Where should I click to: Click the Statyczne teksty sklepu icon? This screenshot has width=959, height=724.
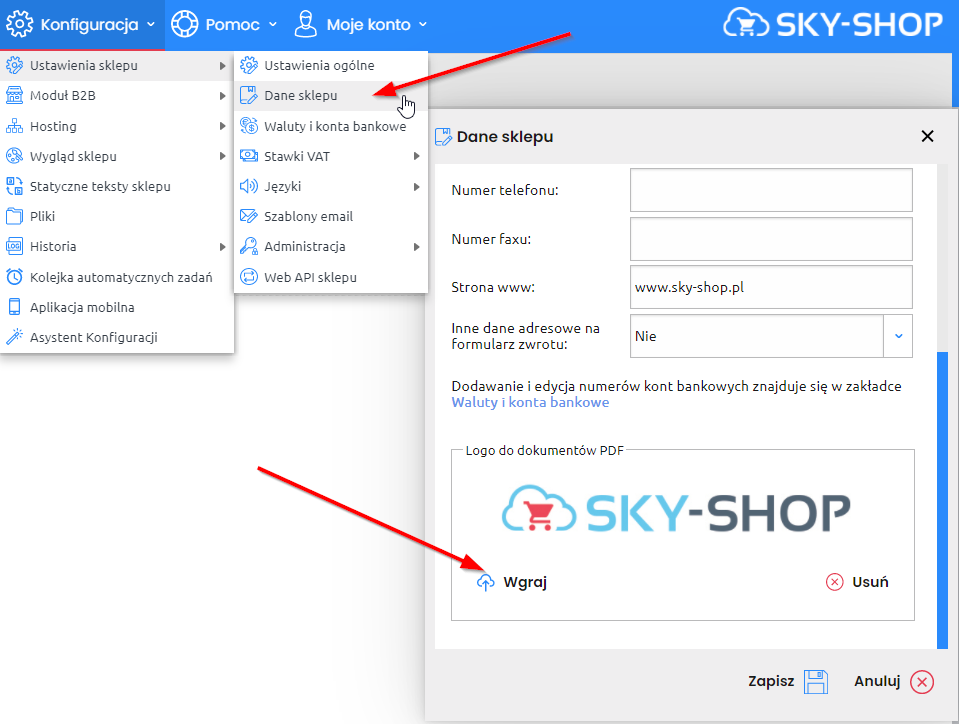[14, 186]
